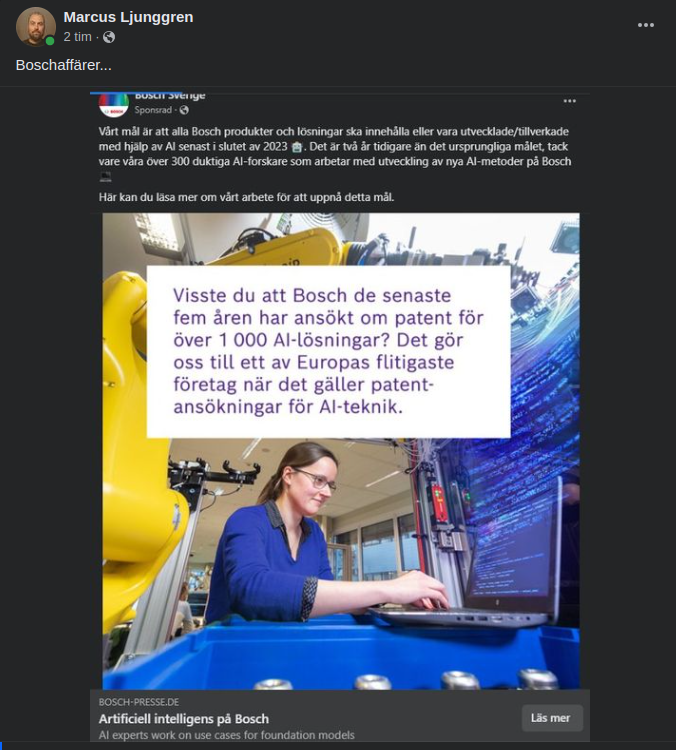676x750 pixels.
Task: Click the 'Sponsrad' label
Action: coord(153,110)
